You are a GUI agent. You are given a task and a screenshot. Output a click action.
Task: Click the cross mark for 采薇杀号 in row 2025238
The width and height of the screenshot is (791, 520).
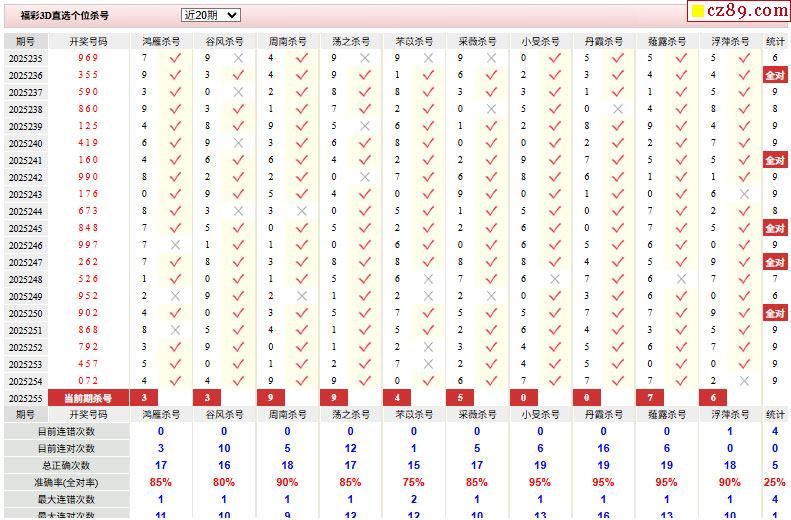coord(491,109)
